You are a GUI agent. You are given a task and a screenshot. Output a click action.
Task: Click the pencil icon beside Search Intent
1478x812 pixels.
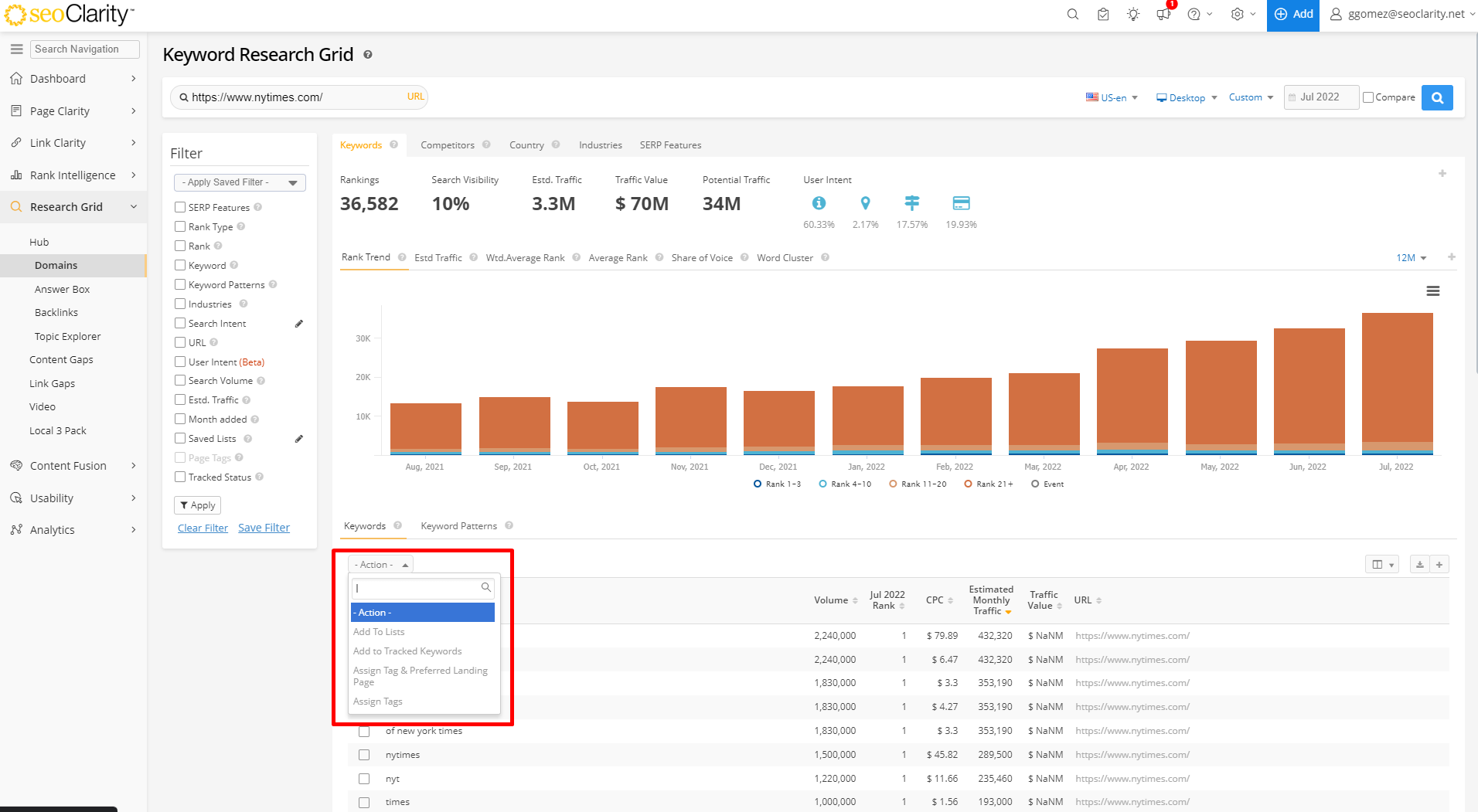(299, 324)
